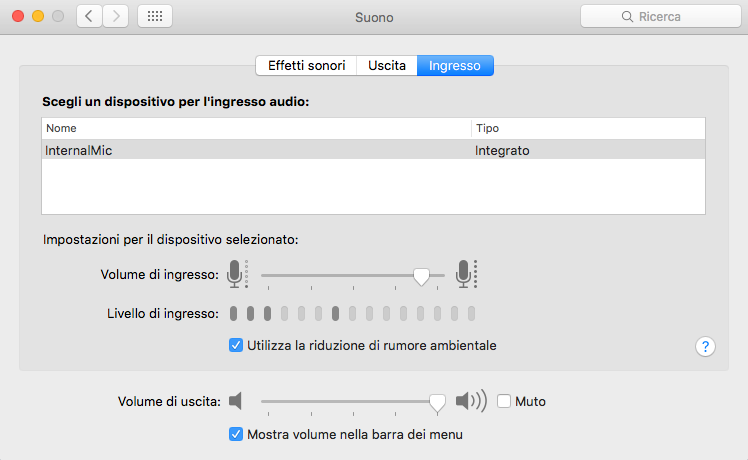748x460 pixels.
Task: Show all preferences grid icon
Action: coord(154,17)
